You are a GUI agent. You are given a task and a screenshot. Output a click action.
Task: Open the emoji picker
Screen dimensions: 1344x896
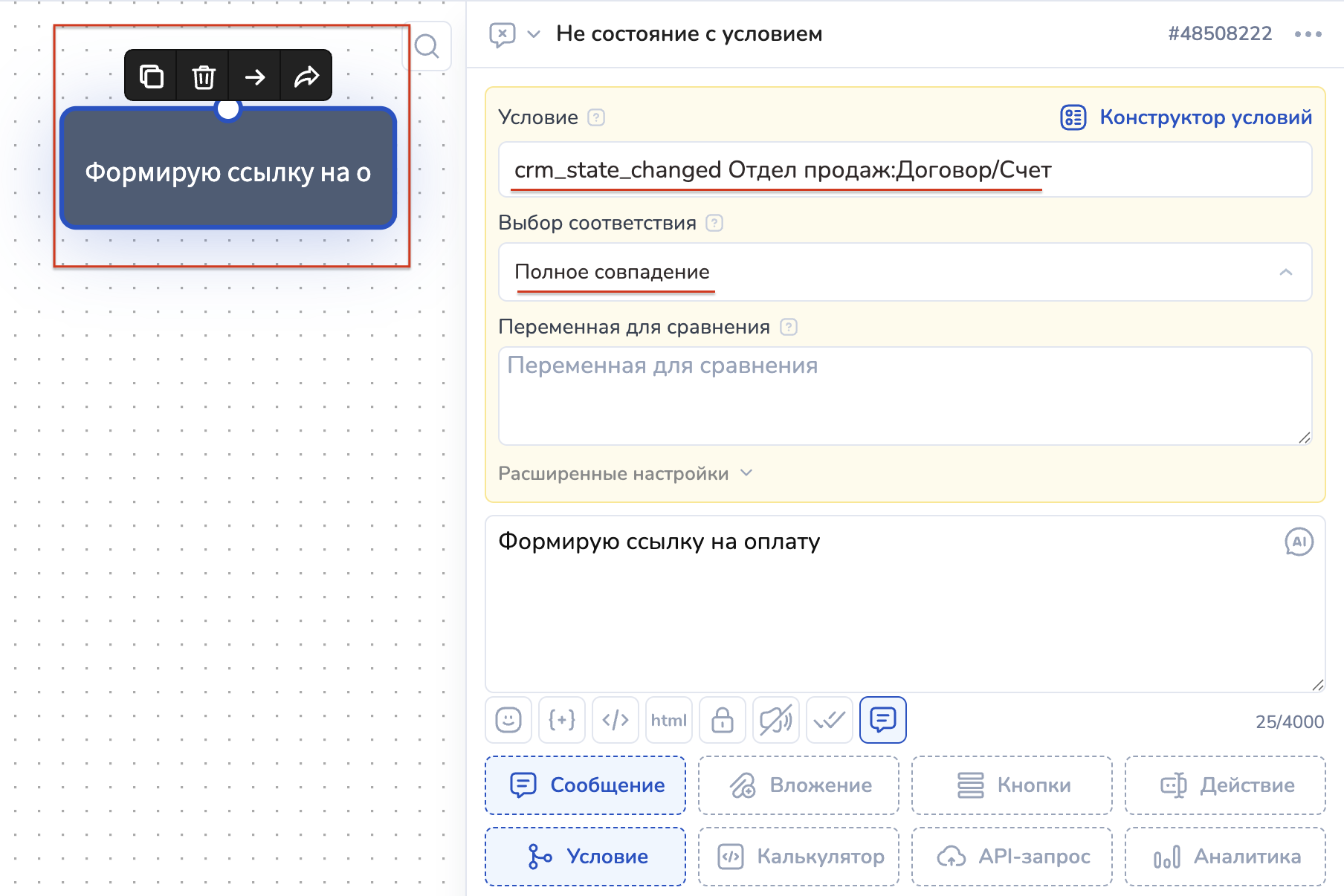[x=508, y=720]
